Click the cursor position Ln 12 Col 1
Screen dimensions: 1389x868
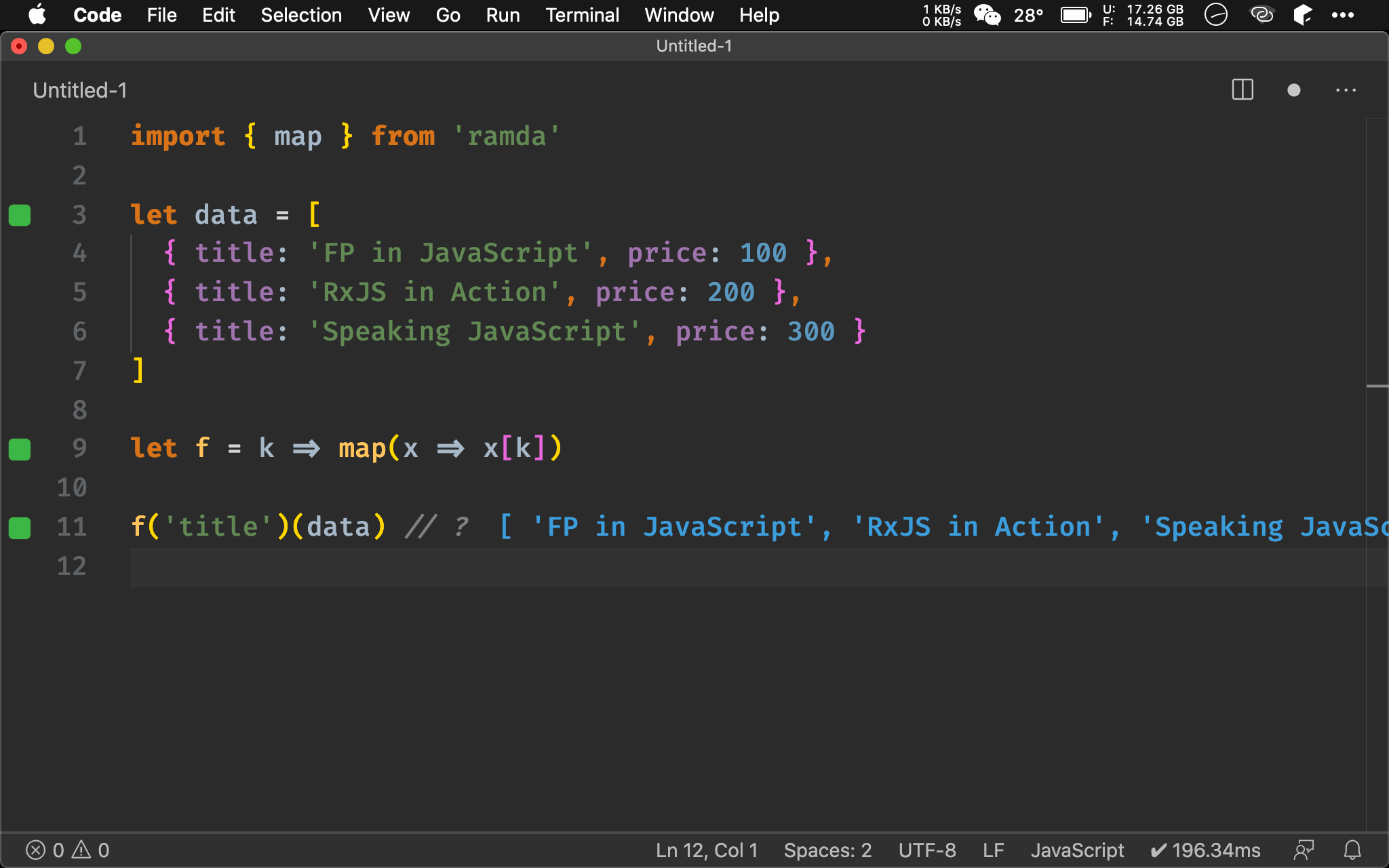(130, 565)
